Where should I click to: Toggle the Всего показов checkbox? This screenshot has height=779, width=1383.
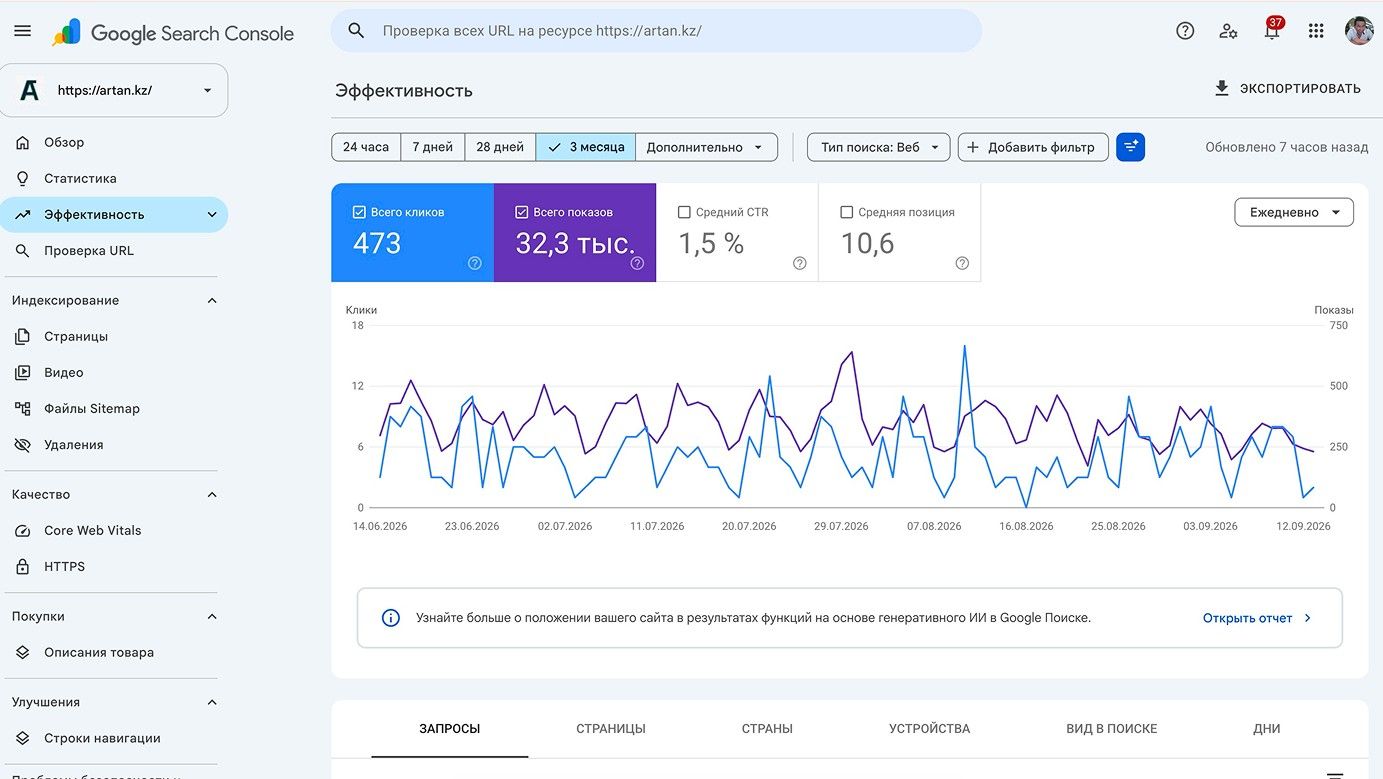[521, 212]
